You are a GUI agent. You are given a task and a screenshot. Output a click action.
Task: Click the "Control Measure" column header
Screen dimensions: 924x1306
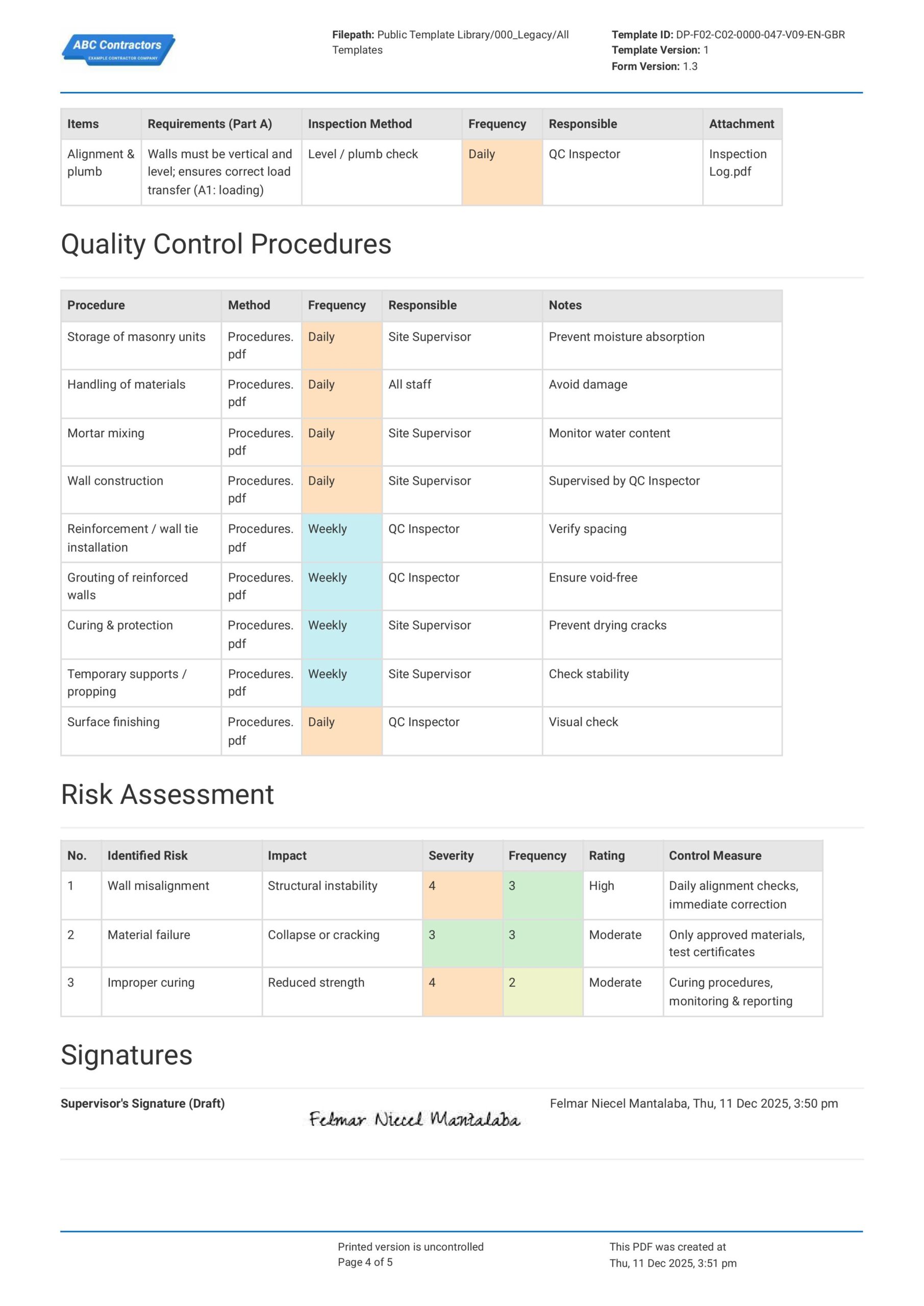715,855
